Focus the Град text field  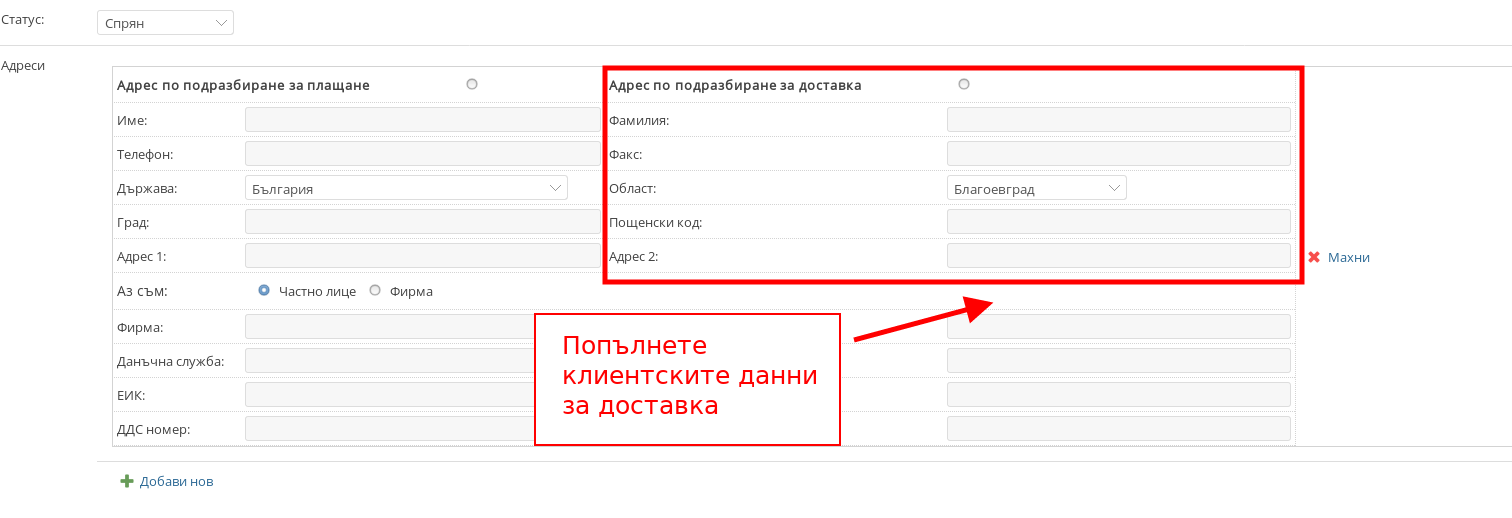(422, 222)
